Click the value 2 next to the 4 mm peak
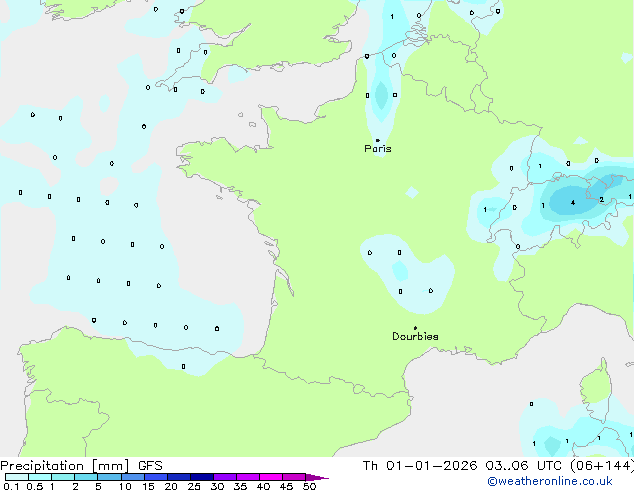 (602, 199)
